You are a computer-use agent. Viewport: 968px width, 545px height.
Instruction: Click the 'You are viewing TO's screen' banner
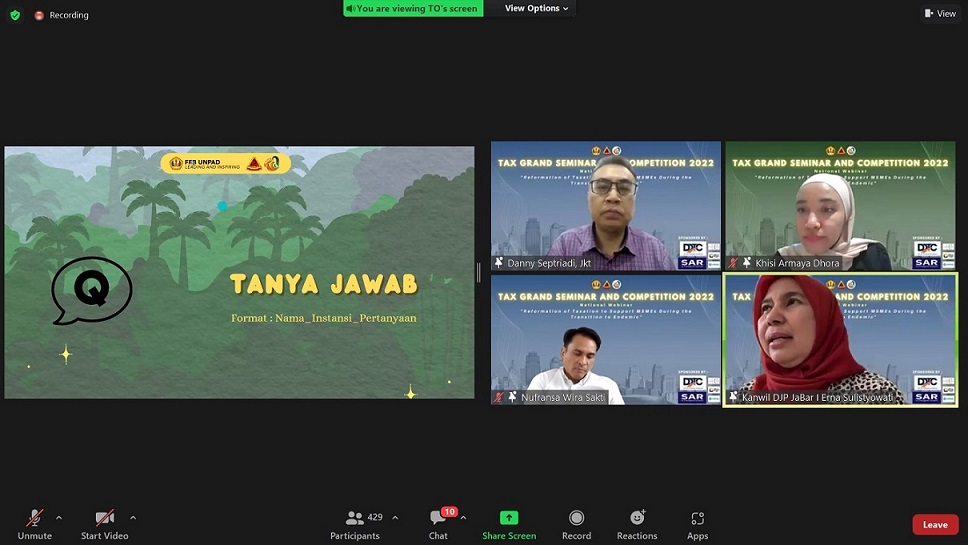coord(413,9)
